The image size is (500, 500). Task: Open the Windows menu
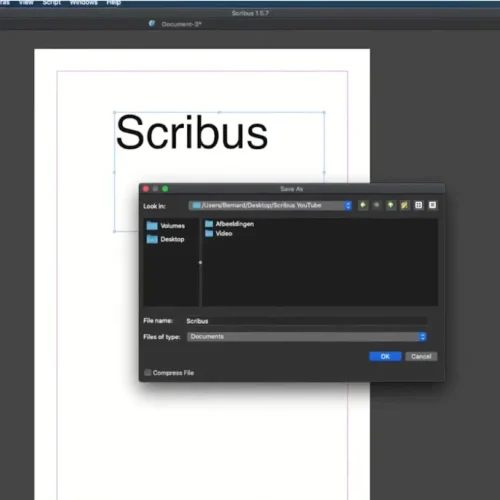coord(83,3)
